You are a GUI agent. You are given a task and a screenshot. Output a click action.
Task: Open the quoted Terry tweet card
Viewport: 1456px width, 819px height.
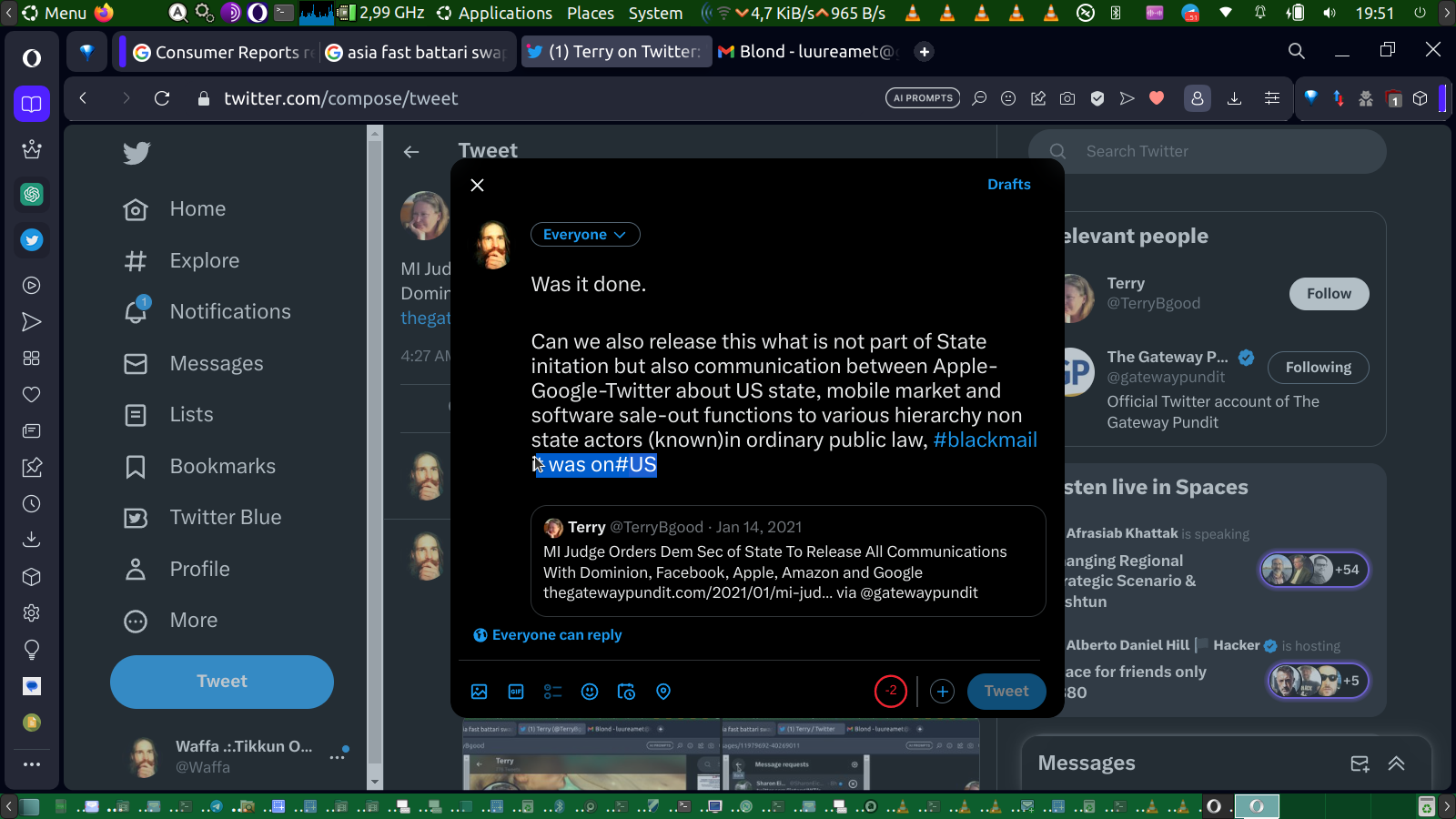[788, 561]
